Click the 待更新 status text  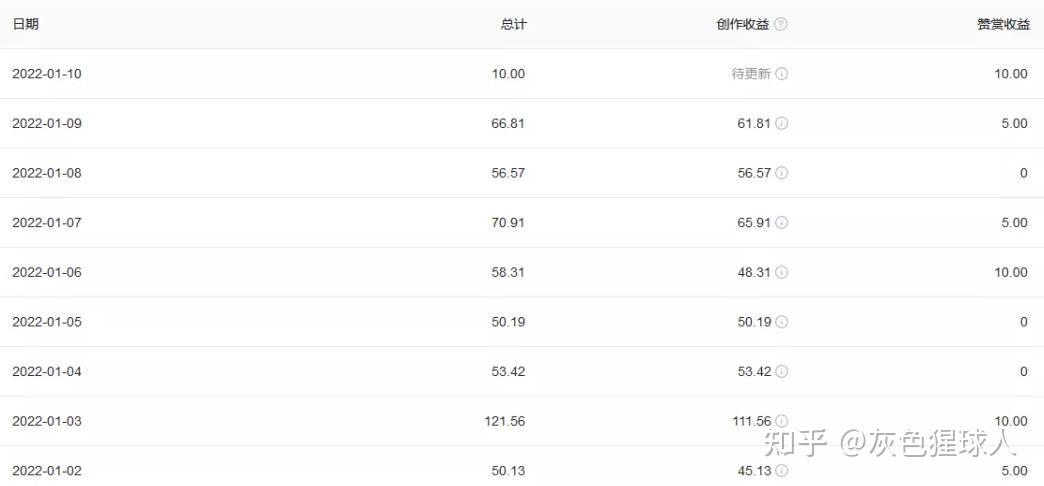coord(751,74)
